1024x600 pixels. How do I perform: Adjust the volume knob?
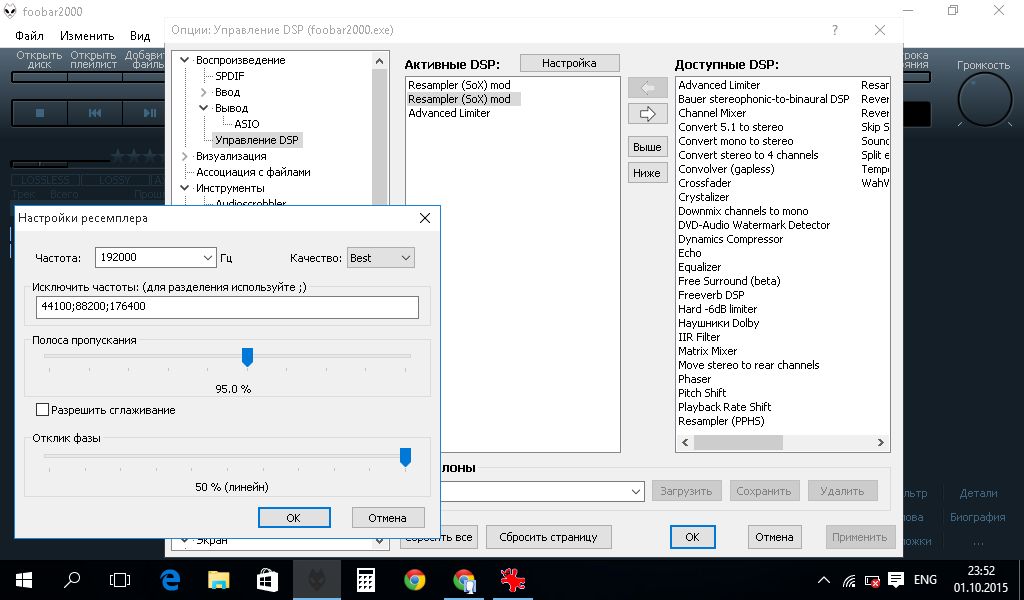(984, 100)
